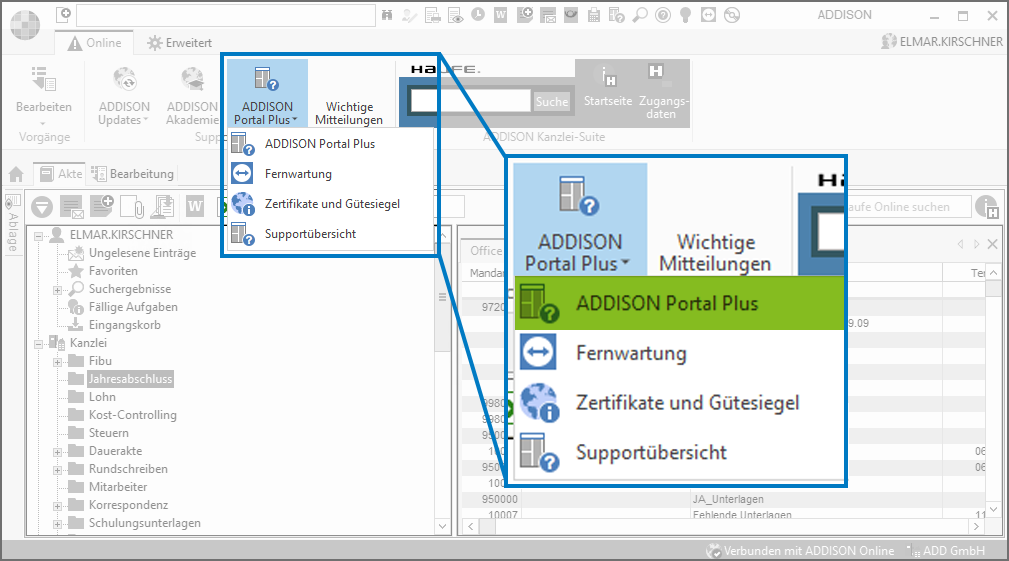The image size is (1009, 561).
Task: Switch to the Erweitert ribbon tab
Action: [x=178, y=43]
